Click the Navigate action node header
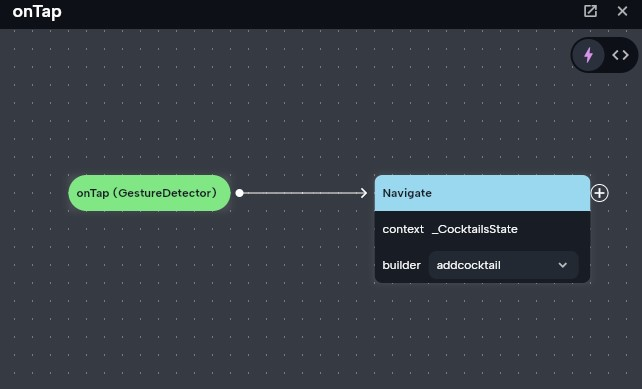This screenshot has width=642, height=389. [482, 193]
